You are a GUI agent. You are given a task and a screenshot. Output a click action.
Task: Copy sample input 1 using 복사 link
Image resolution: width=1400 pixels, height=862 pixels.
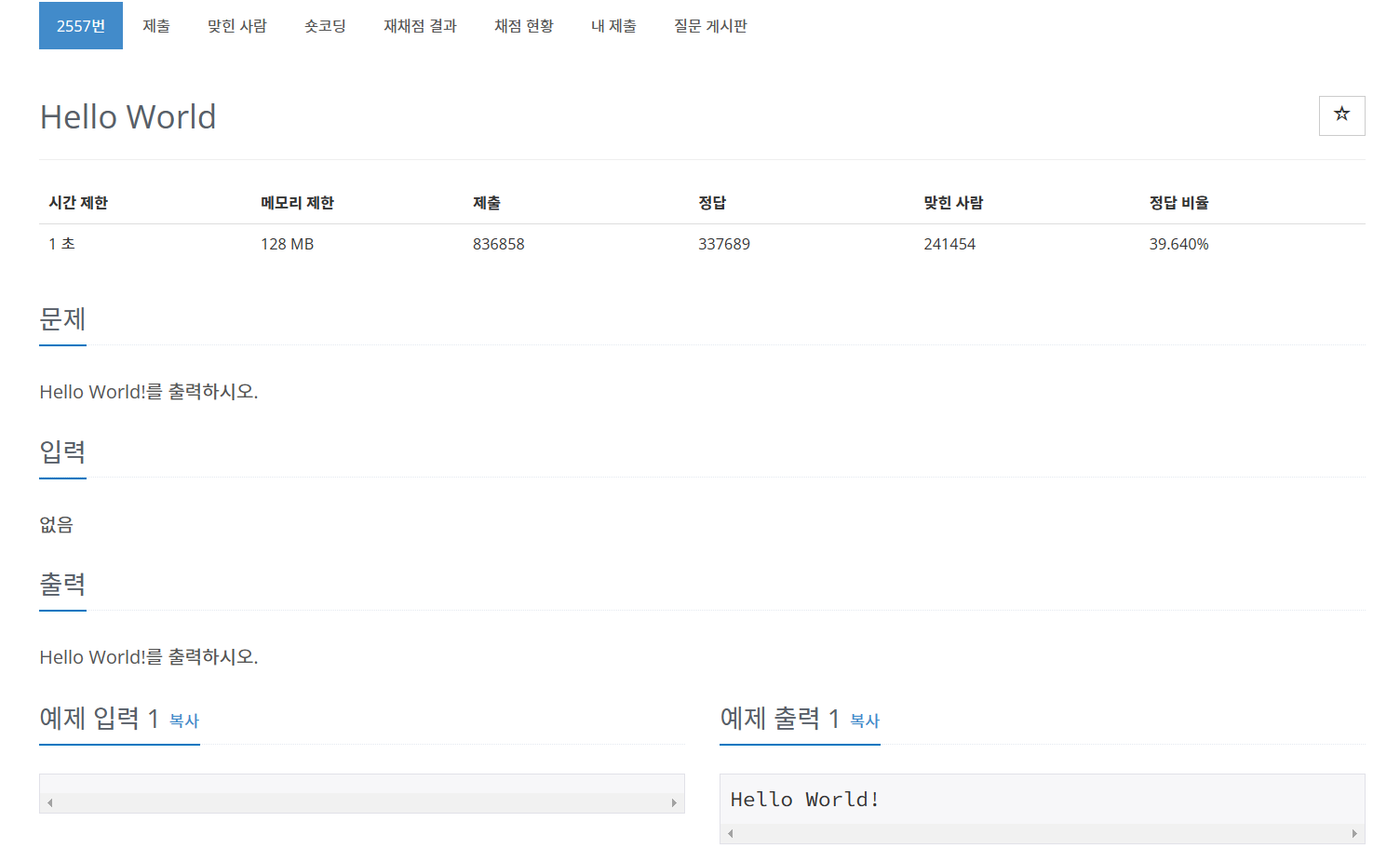[182, 722]
